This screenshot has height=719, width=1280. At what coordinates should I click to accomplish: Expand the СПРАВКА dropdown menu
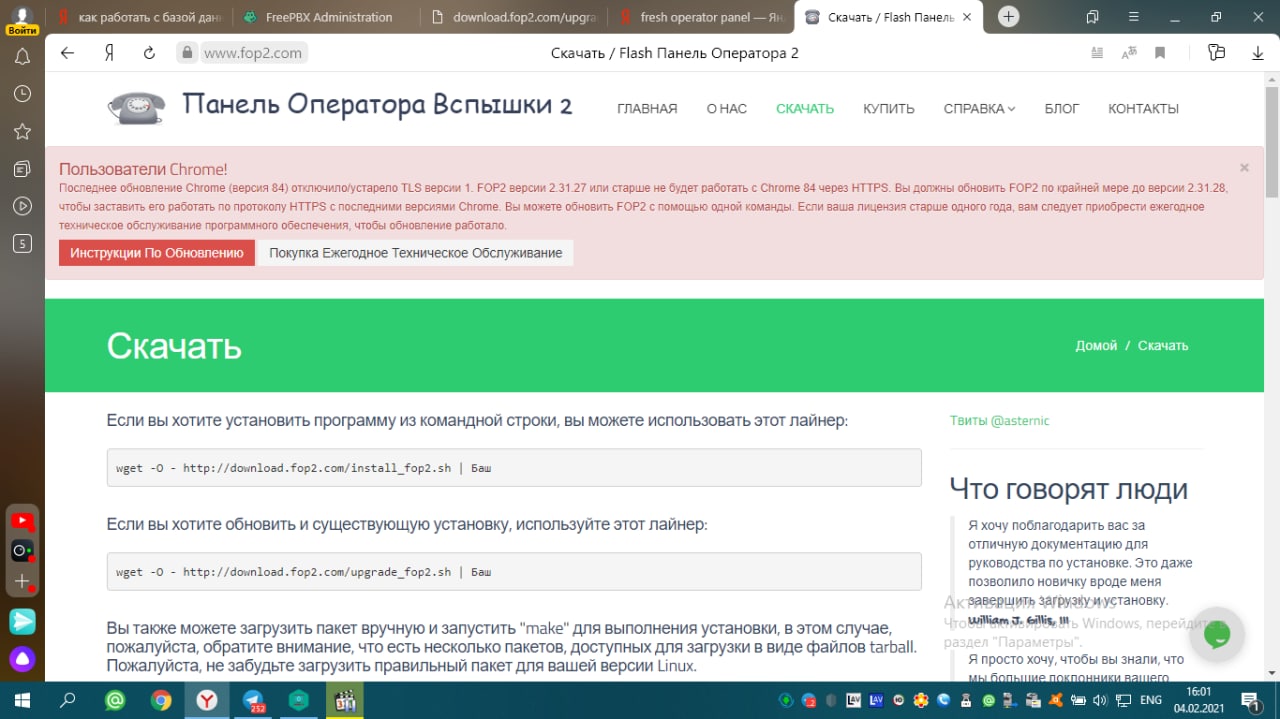click(979, 109)
